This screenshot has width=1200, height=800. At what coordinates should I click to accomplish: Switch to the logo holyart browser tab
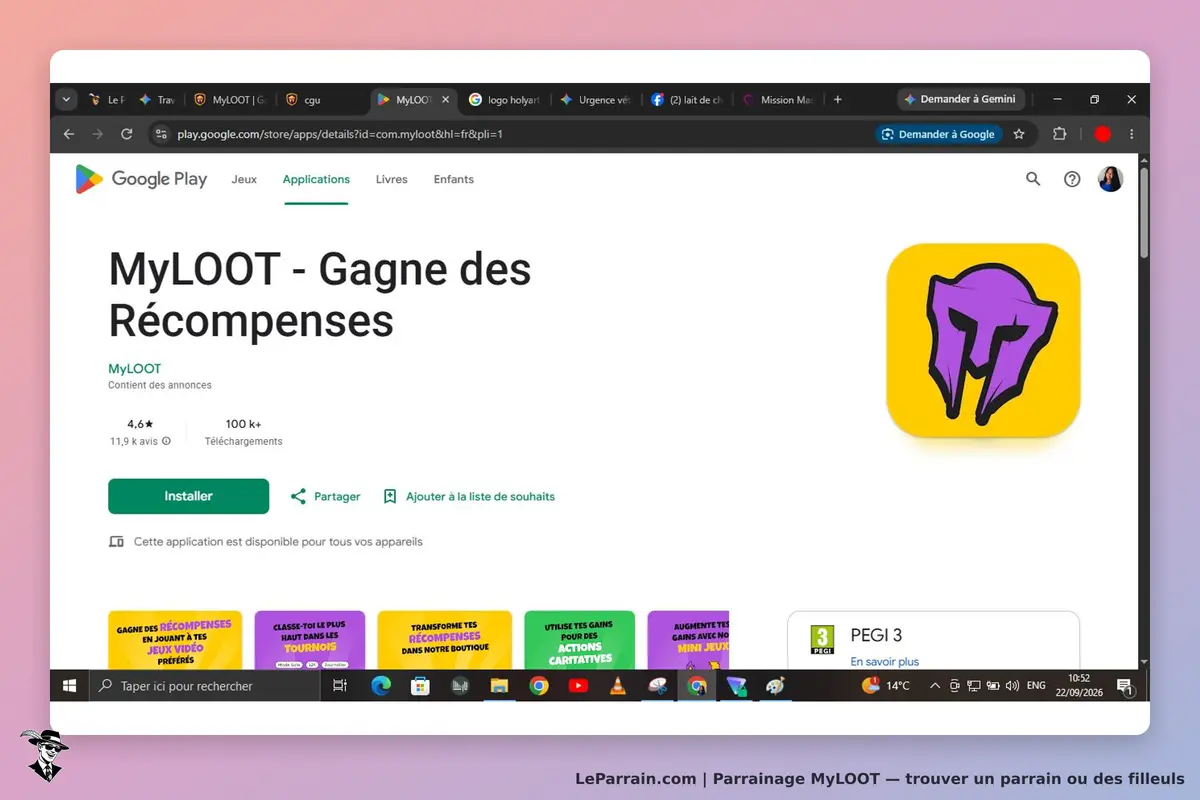(x=506, y=100)
